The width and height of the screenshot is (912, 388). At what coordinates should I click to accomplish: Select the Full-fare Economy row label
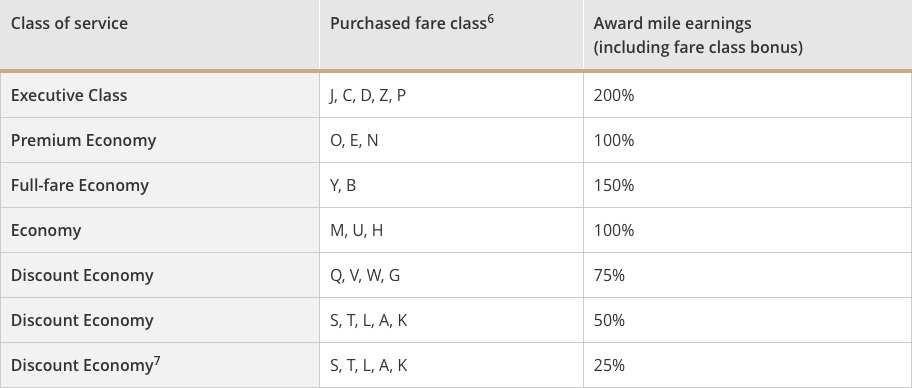click(80, 185)
